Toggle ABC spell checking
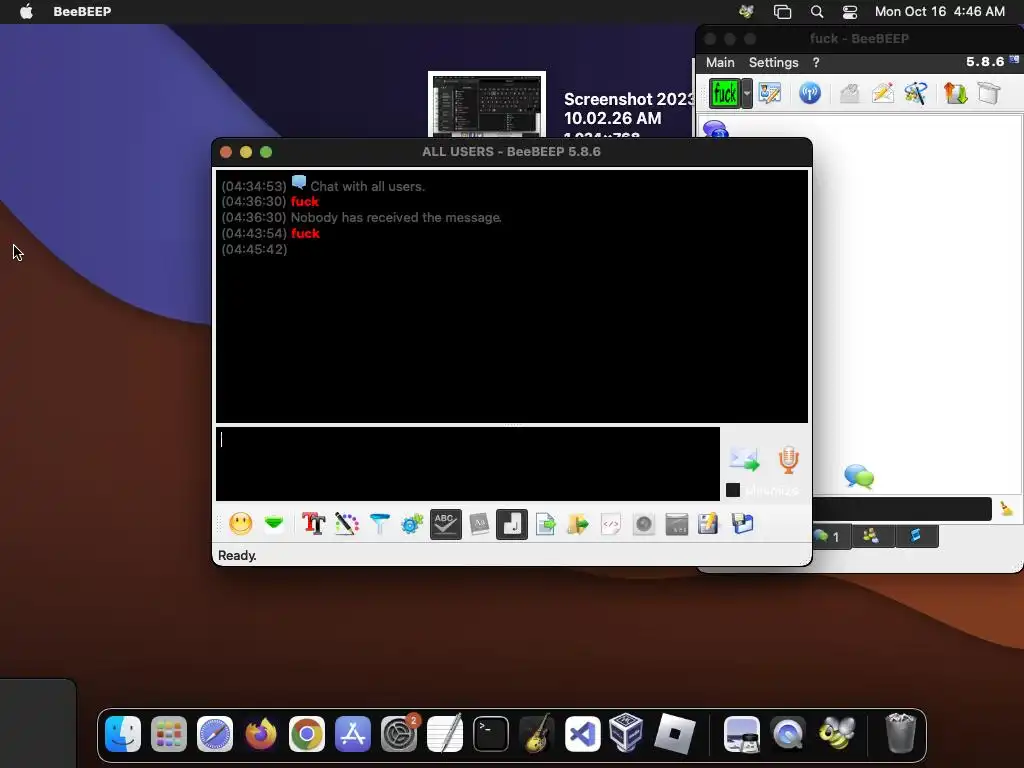1024x768 pixels. (x=445, y=524)
